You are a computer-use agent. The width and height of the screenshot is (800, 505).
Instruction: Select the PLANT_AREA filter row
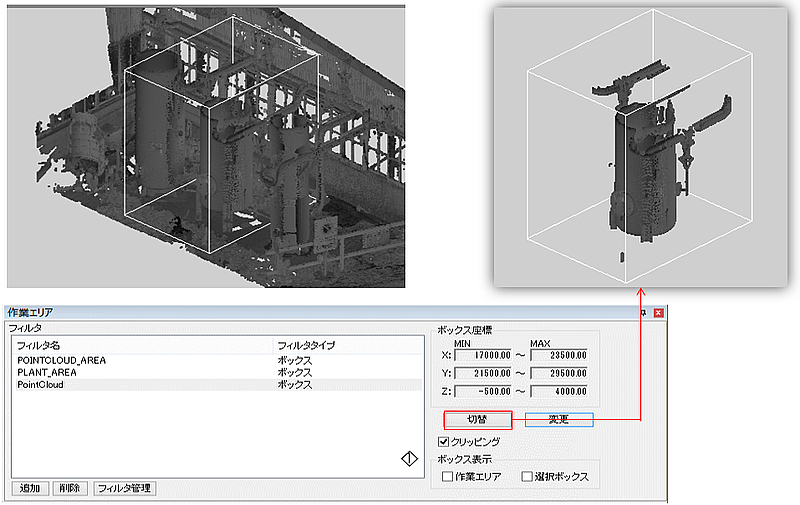tap(218, 373)
